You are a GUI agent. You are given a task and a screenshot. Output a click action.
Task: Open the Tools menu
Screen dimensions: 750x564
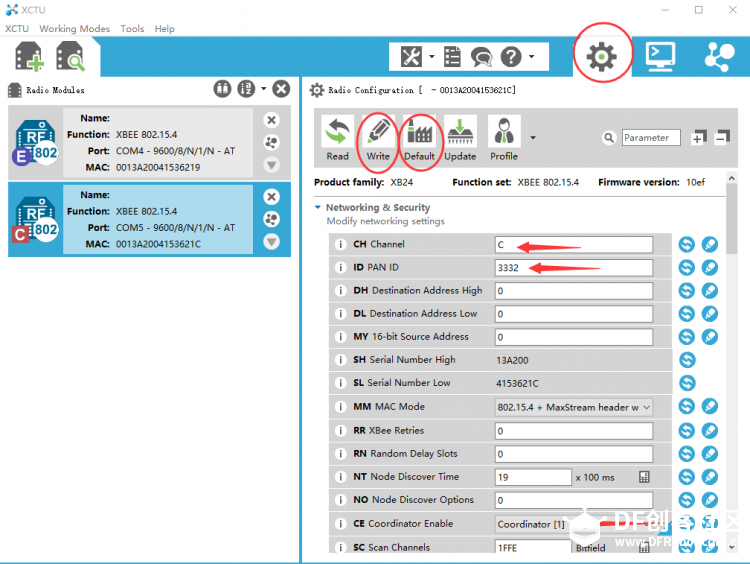[132, 29]
